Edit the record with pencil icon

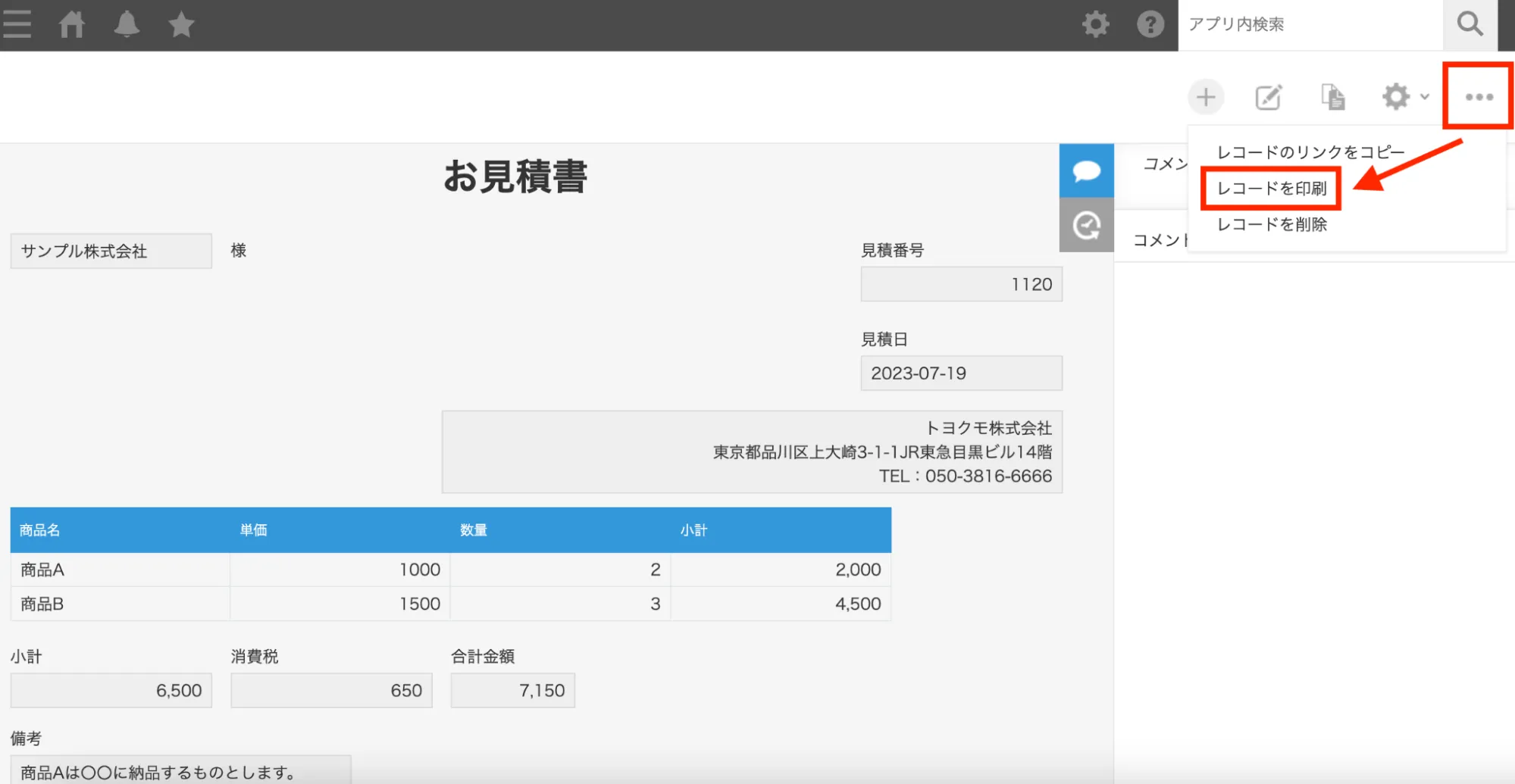(1269, 97)
